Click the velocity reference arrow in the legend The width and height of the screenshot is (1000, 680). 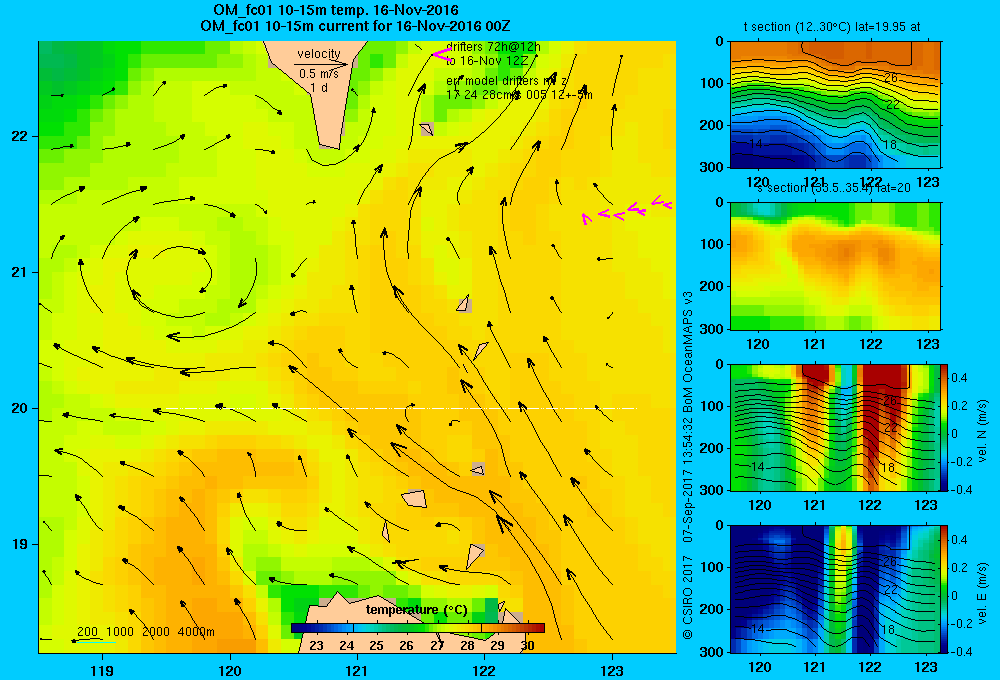click(321, 64)
